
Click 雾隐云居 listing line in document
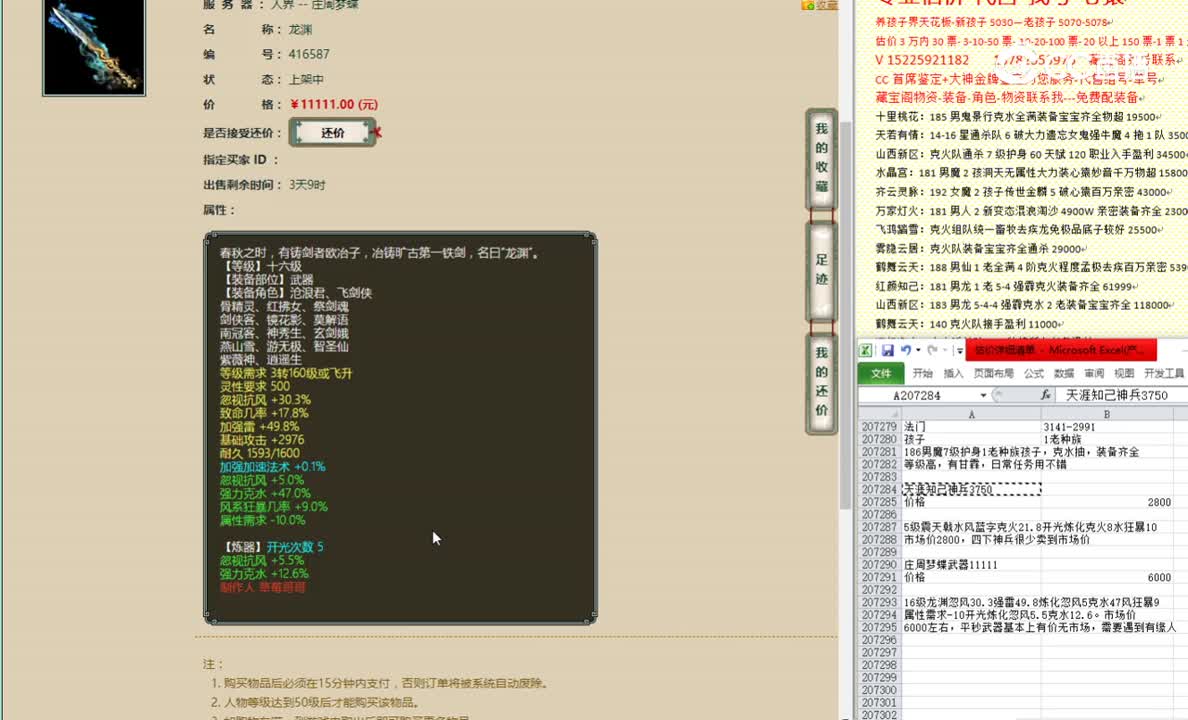click(981, 248)
